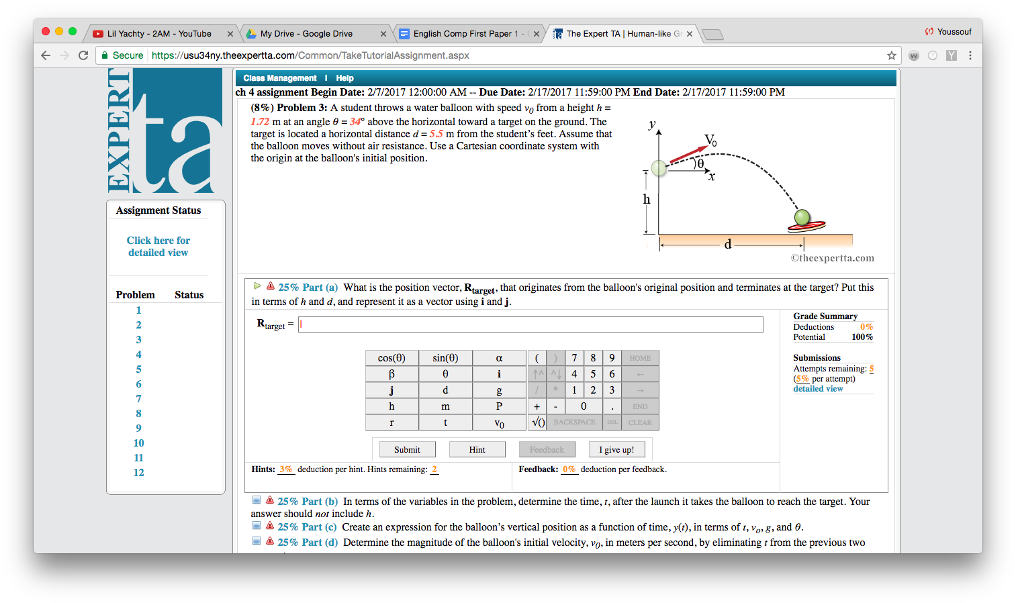This screenshot has height=603, width=1015.
Task: Open the detailed view link under Submissions
Action: click(x=818, y=389)
